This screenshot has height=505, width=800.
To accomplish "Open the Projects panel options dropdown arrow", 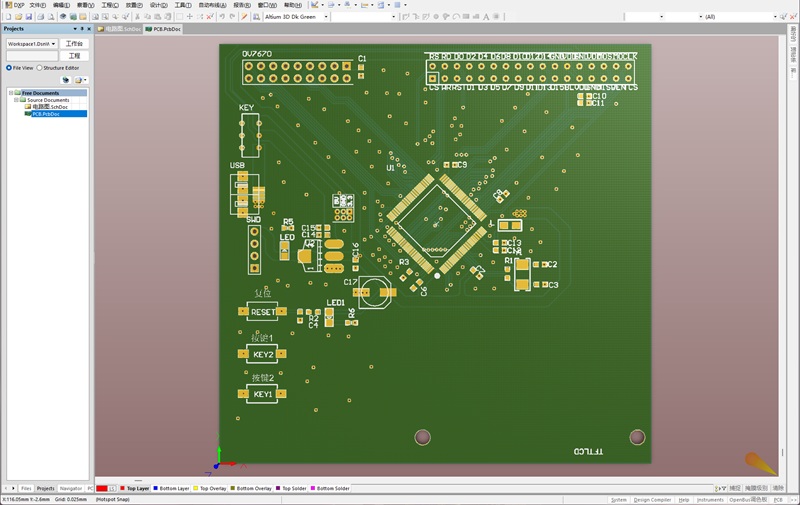I will coord(75,29).
